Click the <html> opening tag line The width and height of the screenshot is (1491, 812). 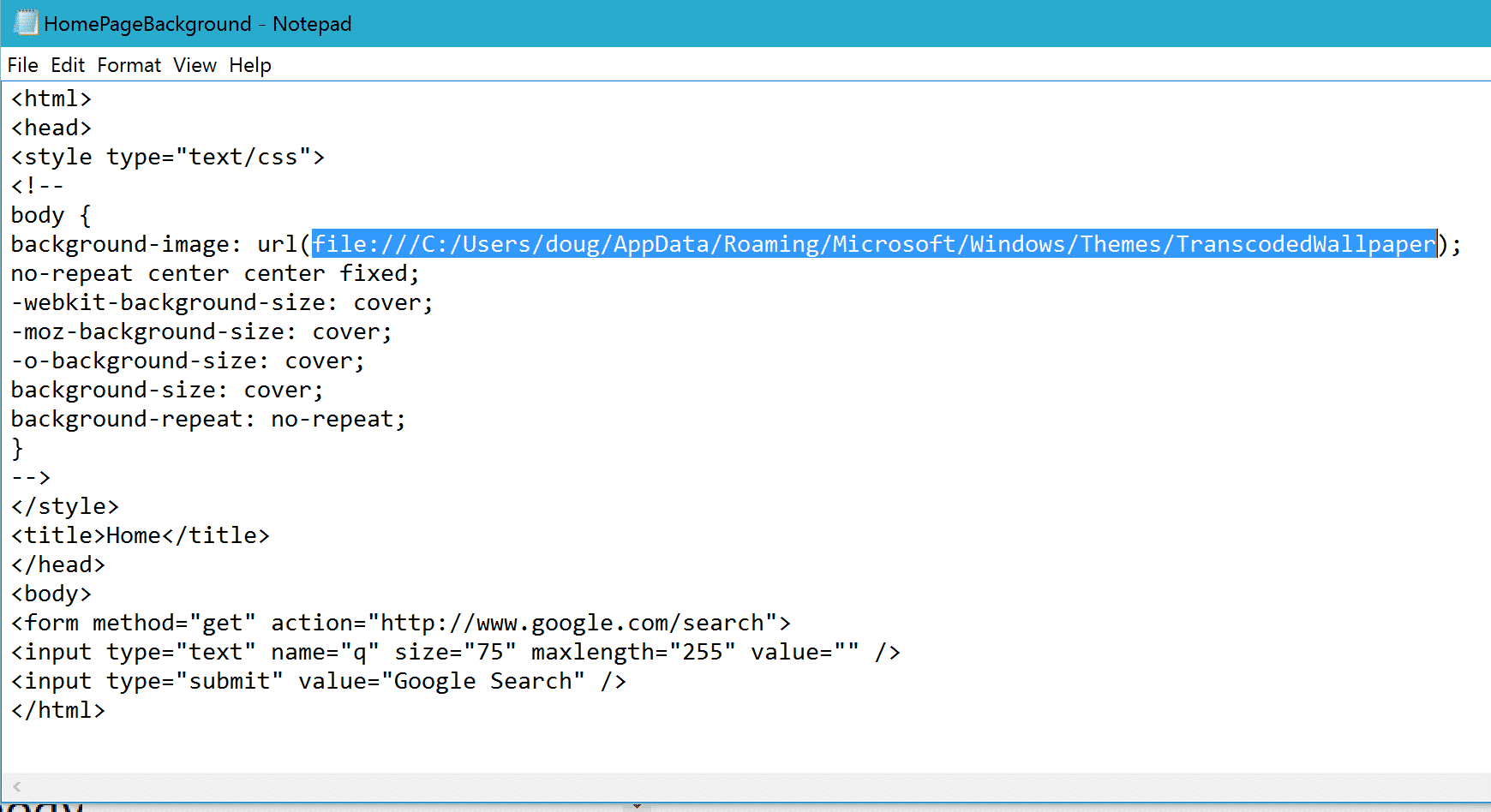pos(51,99)
